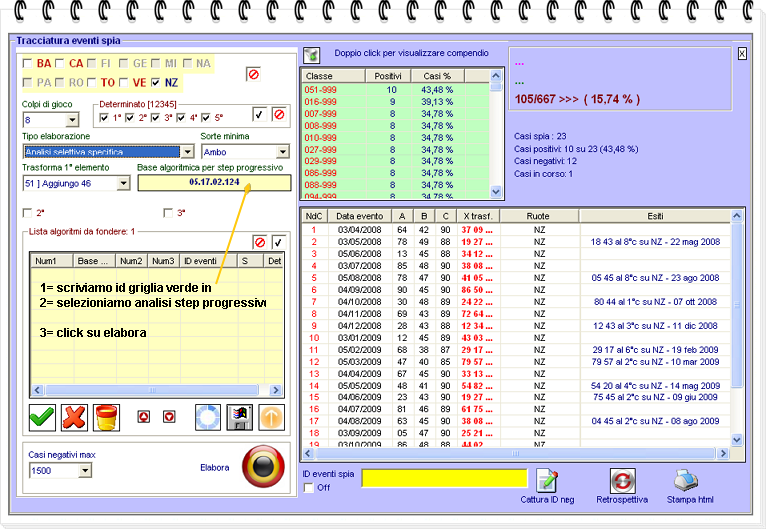
Task: Click the Classe column header
Action: coord(333,76)
